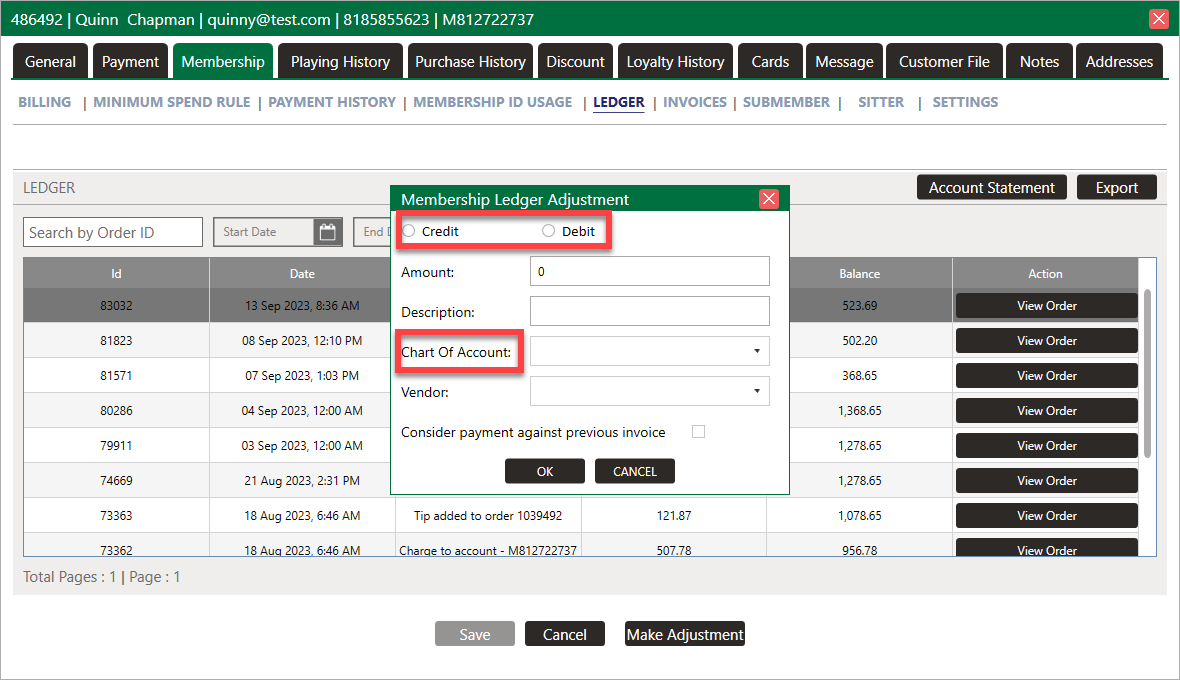Open membership SETTINGS sub-section

click(965, 102)
